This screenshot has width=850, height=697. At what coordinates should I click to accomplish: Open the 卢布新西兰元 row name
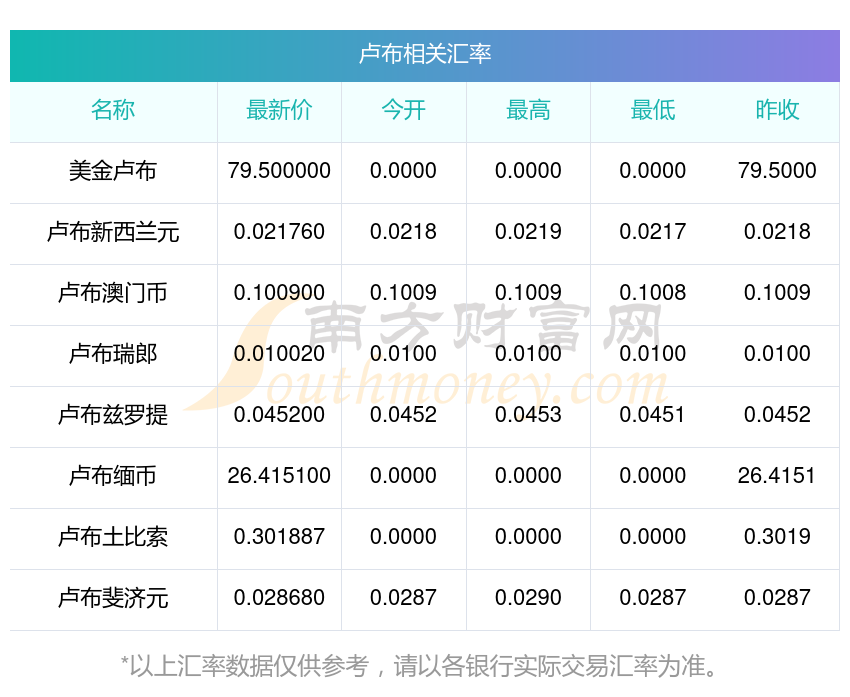pyautogui.click(x=113, y=232)
